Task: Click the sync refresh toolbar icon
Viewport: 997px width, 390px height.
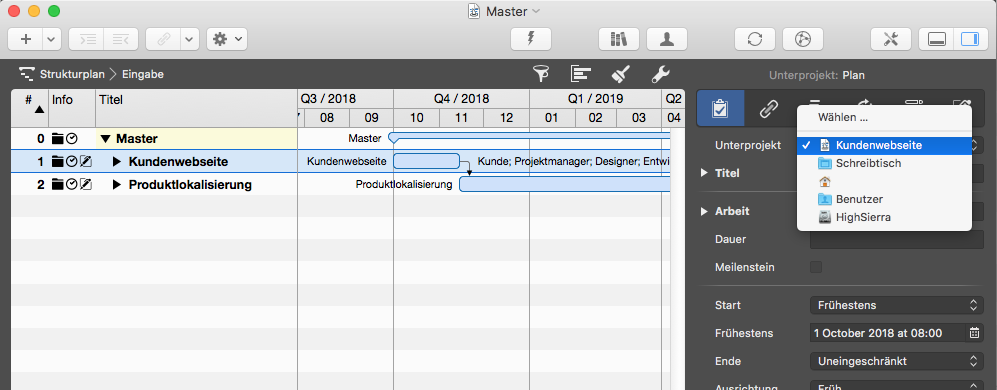Action: 755,39
